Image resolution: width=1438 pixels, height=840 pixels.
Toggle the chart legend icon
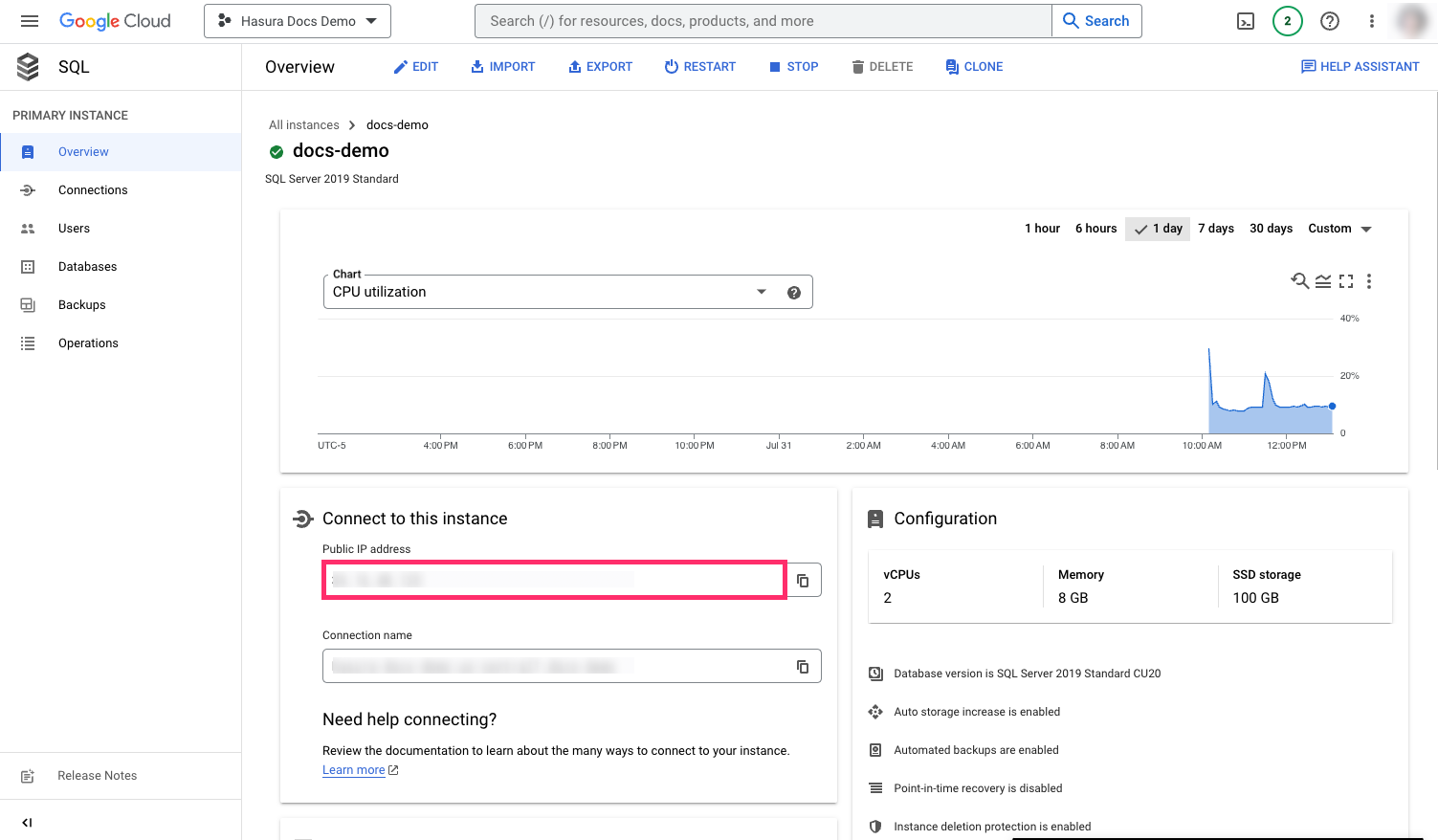click(x=1323, y=281)
